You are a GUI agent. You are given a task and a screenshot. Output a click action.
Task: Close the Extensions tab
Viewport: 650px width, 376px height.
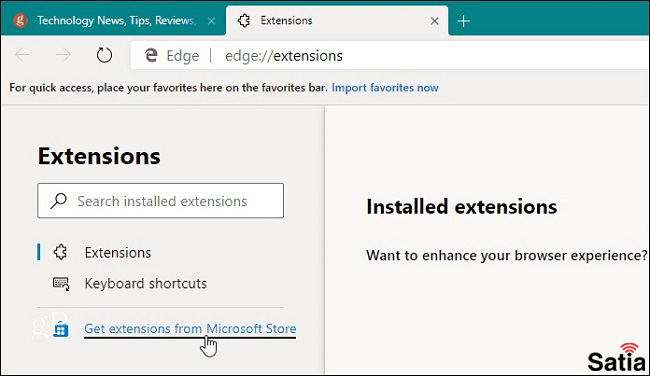pyautogui.click(x=434, y=21)
